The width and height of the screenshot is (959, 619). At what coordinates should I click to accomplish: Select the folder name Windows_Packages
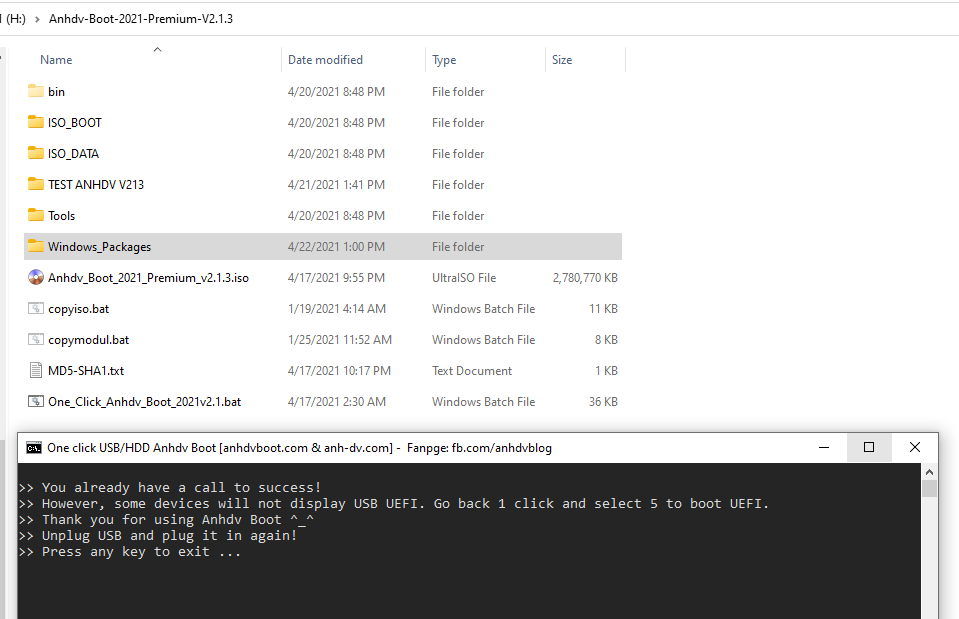coord(100,246)
